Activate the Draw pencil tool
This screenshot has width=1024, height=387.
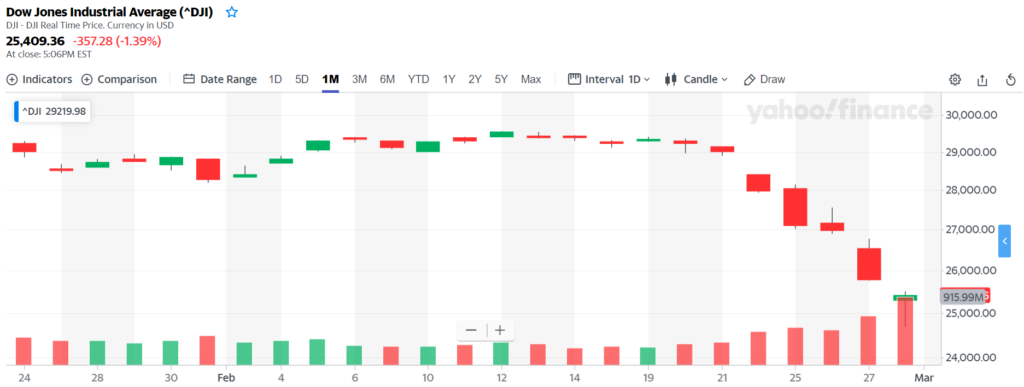coord(765,80)
